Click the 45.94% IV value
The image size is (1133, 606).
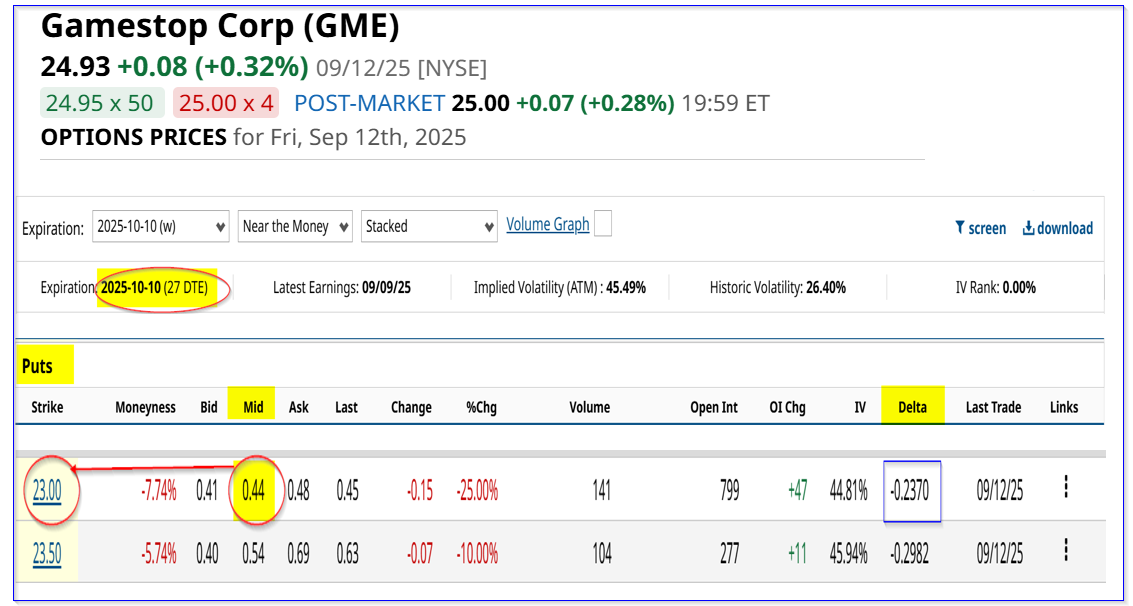tap(848, 554)
